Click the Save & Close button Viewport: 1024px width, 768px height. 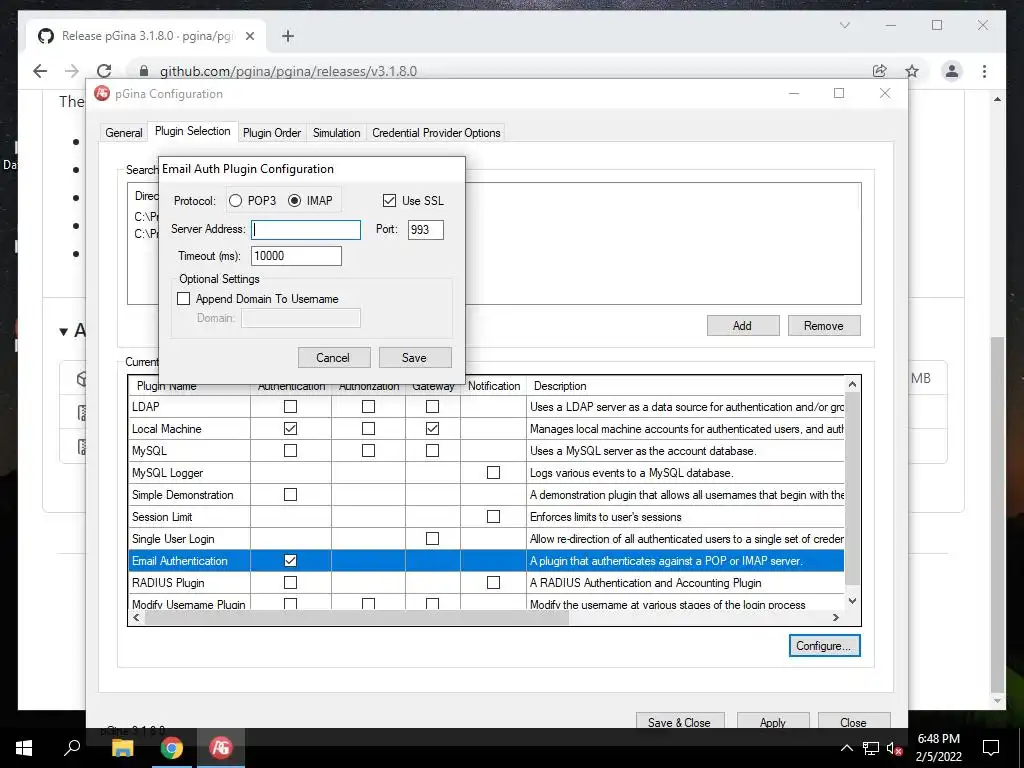coord(679,722)
